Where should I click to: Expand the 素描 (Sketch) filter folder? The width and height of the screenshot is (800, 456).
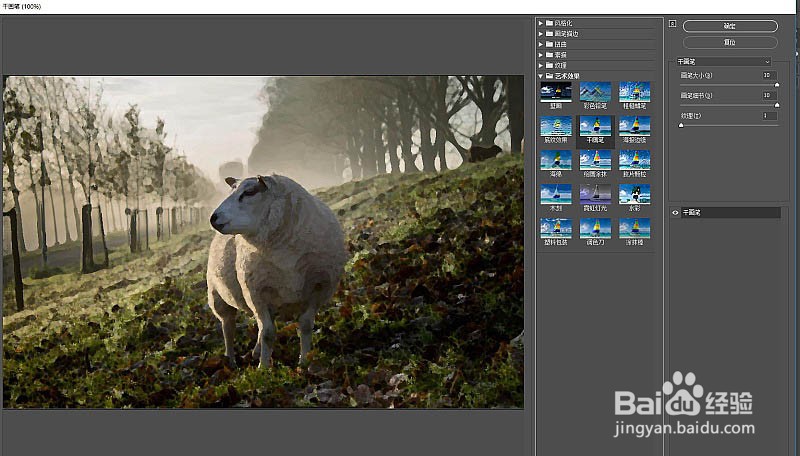tap(541, 55)
